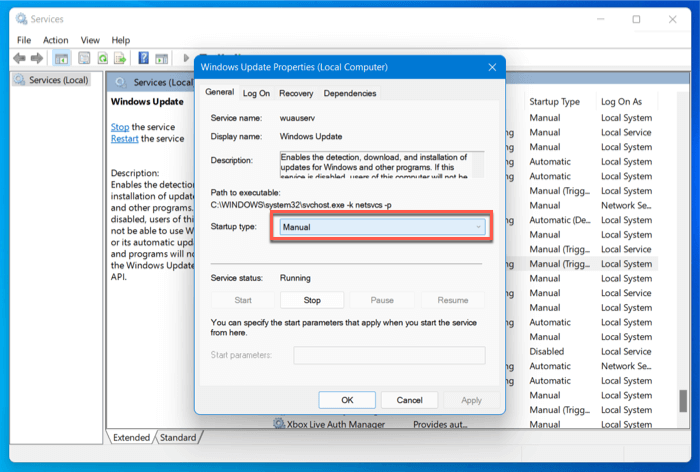The width and height of the screenshot is (700, 472).
Task: Click Cancel in the properties dialog
Action: [x=409, y=400]
